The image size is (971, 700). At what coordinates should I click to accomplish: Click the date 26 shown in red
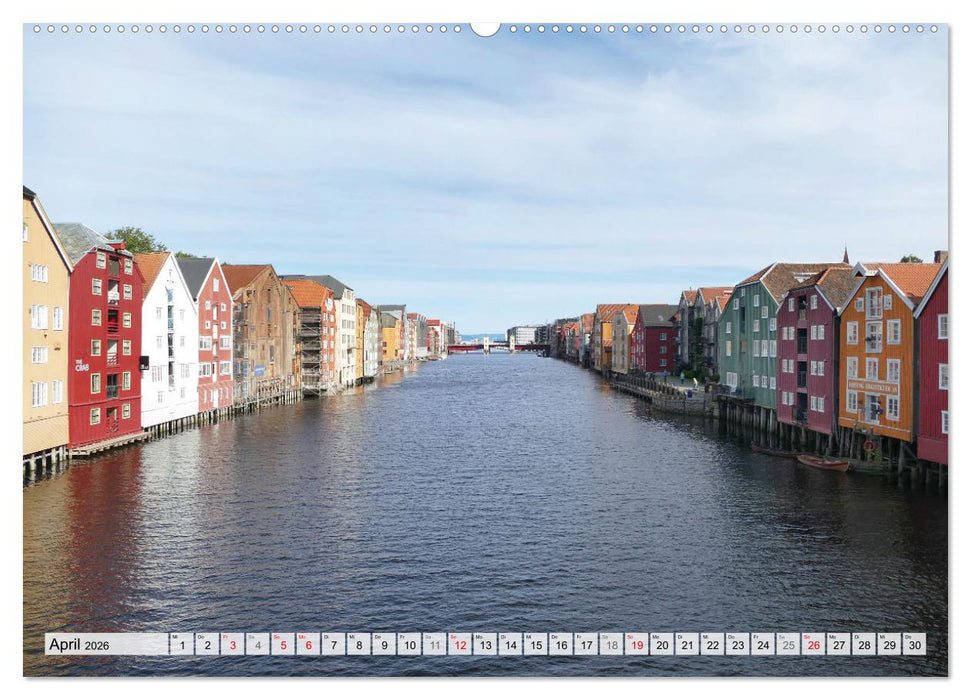815,646
